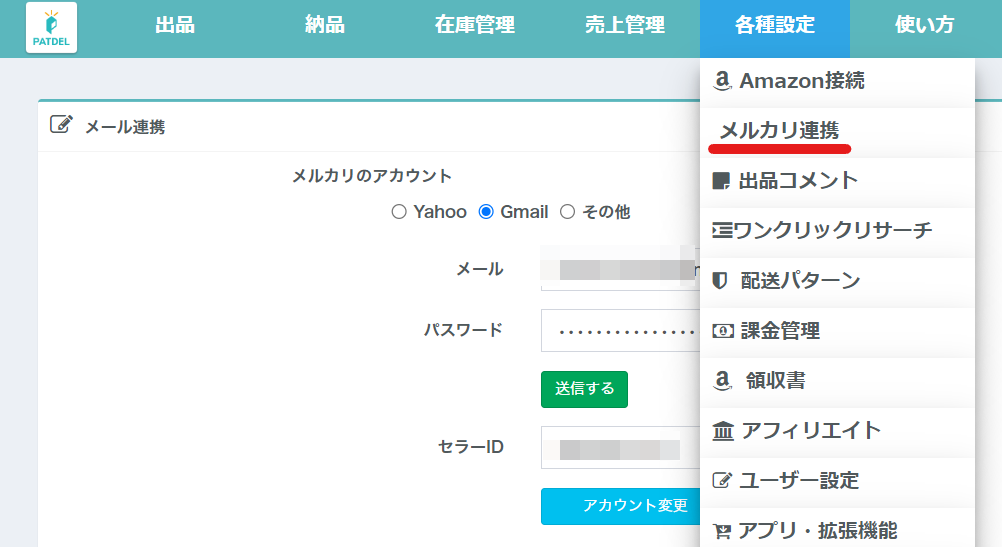Select the その他 radio button
1002x547 pixels.
(567, 212)
